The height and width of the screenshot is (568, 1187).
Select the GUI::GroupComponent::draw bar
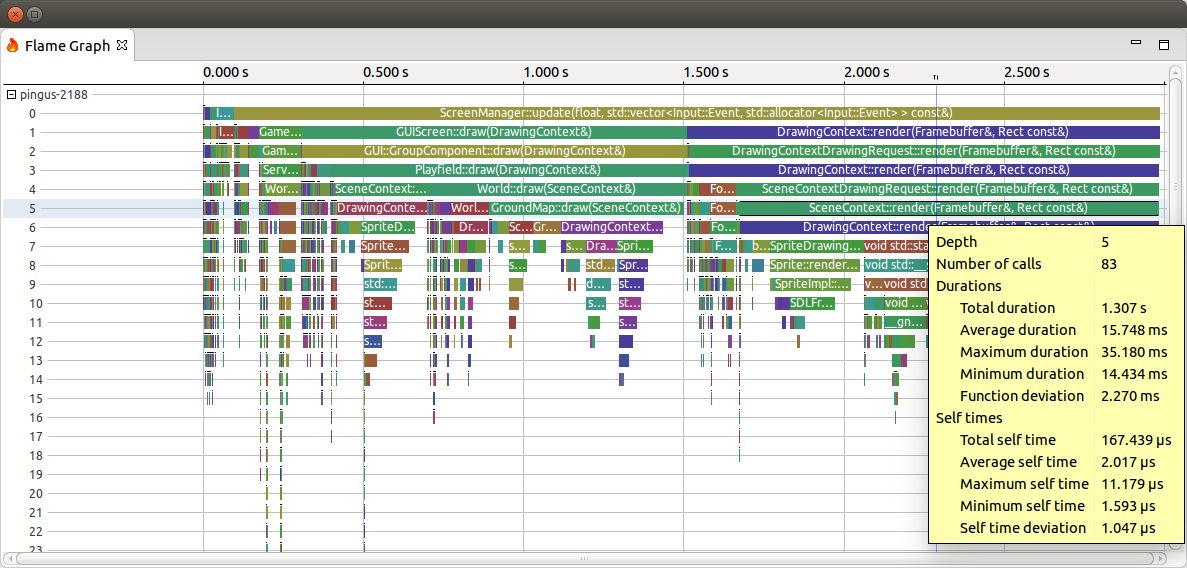(494, 151)
